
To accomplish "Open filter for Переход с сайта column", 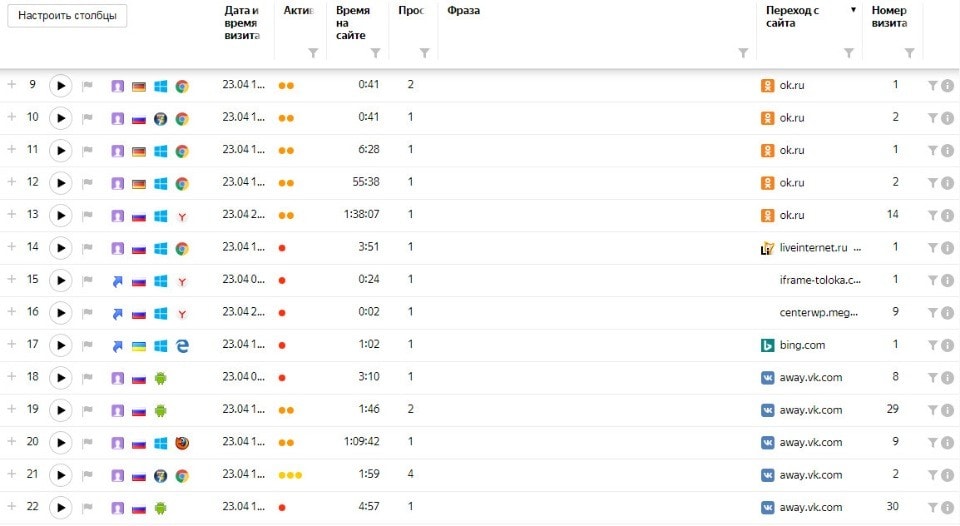I will [849, 52].
